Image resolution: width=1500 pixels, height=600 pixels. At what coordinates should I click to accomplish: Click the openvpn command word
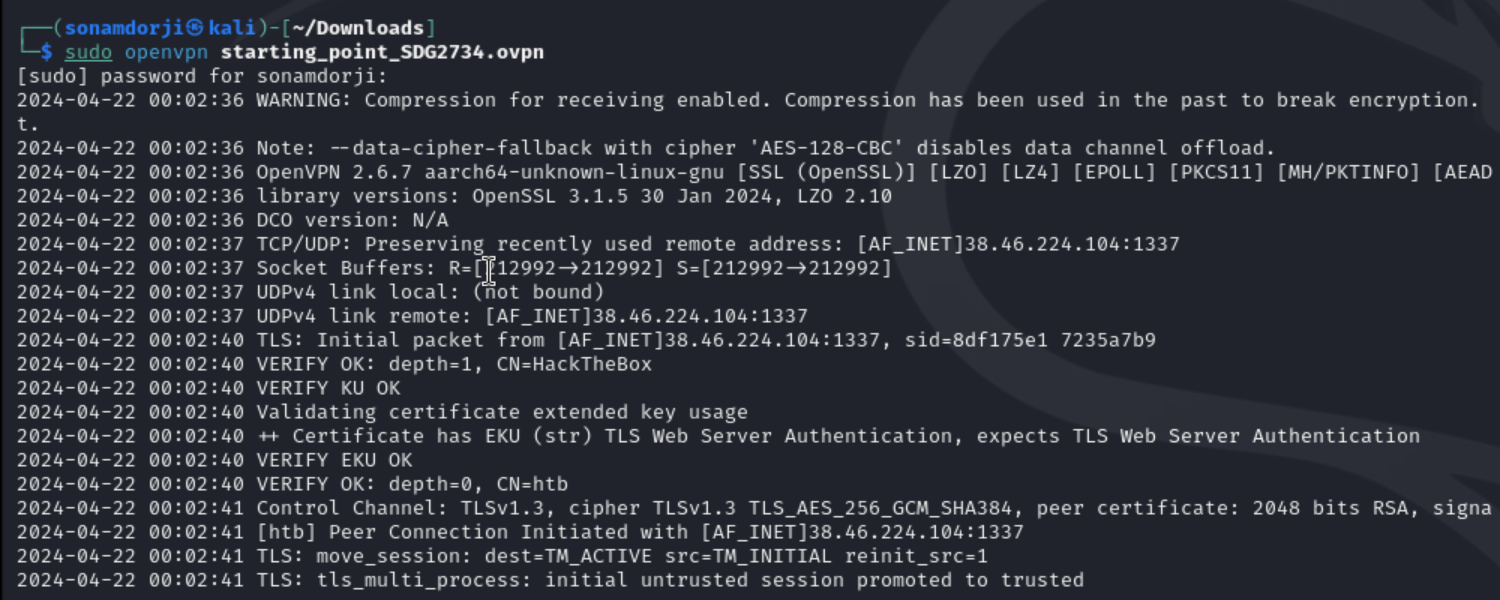click(167, 52)
